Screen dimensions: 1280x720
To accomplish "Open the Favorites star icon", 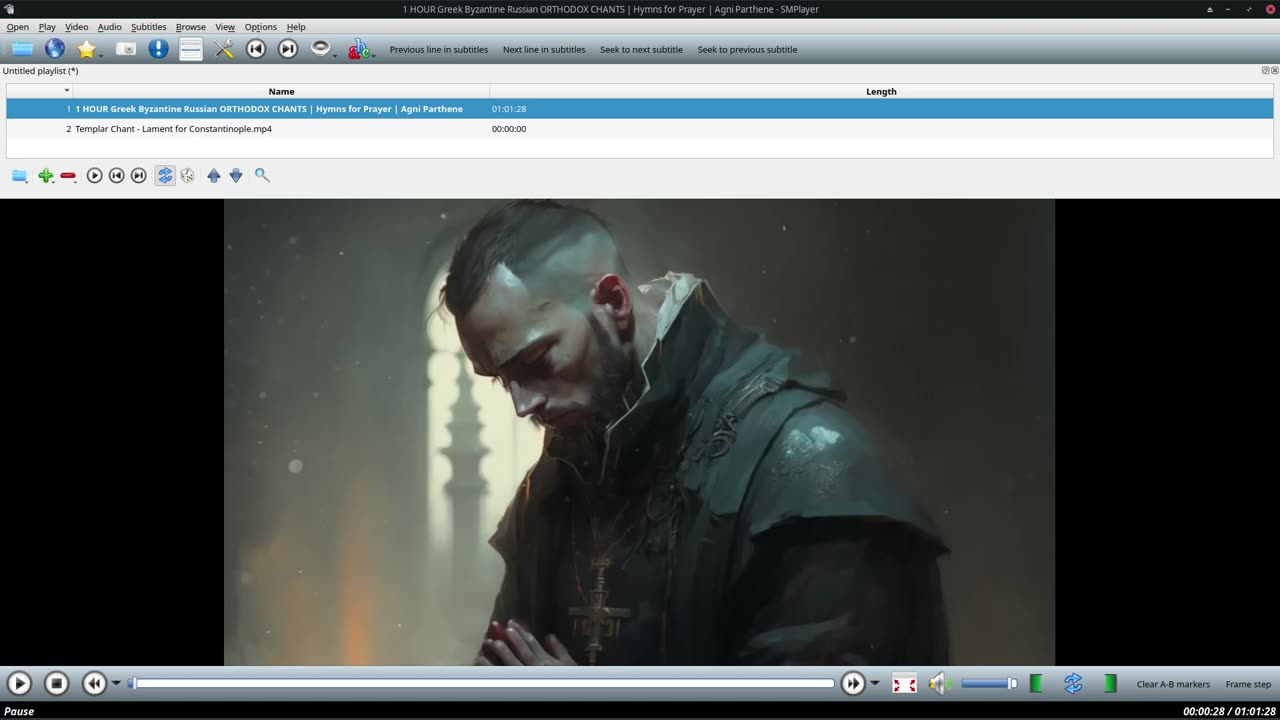I will [x=87, y=49].
